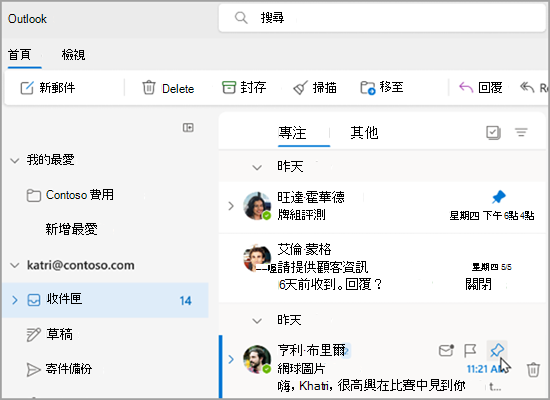Open the 檢視 tab
This screenshot has width=550, height=400.
pyautogui.click(x=73, y=55)
